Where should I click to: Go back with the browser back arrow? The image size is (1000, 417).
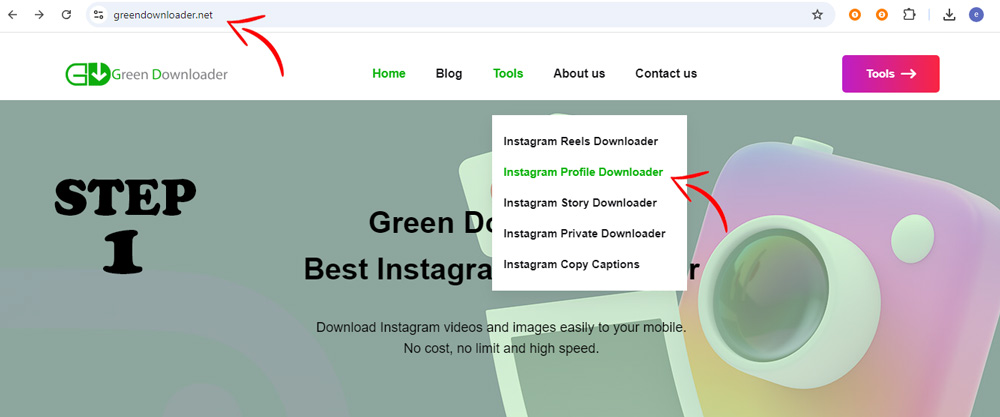(x=13, y=15)
